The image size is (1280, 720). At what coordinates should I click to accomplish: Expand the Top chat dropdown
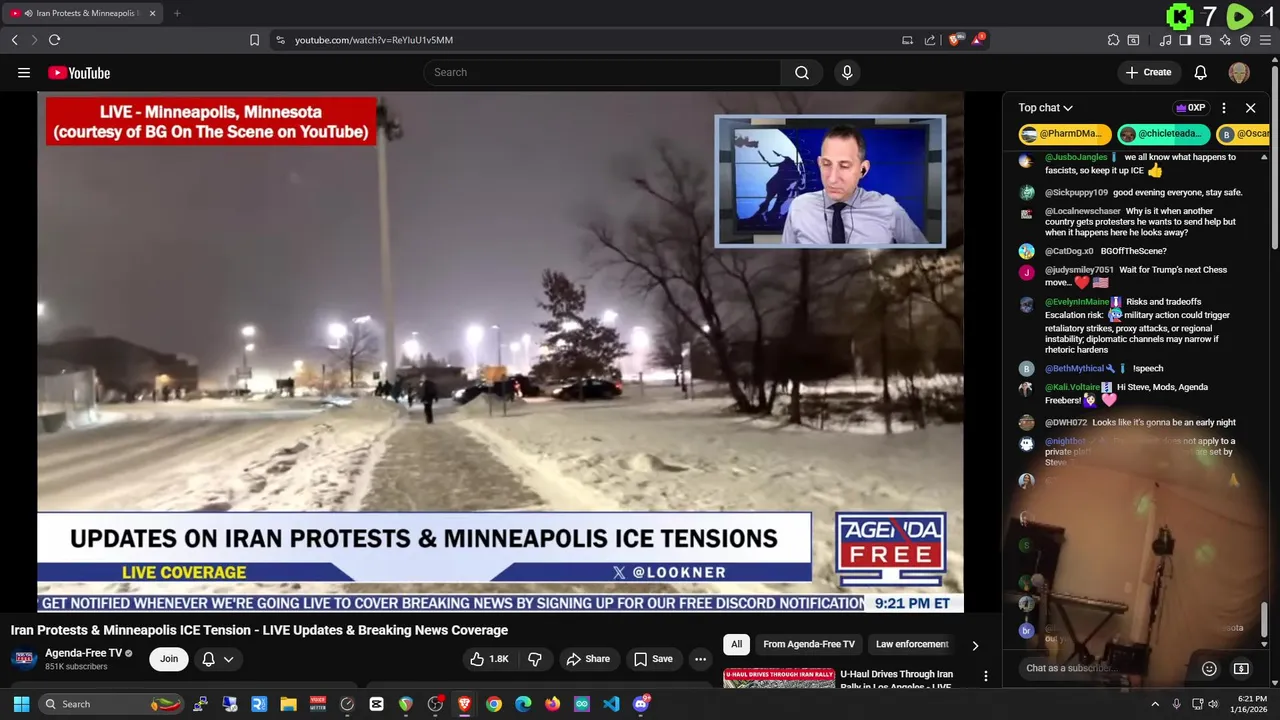(x=1046, y=108)
